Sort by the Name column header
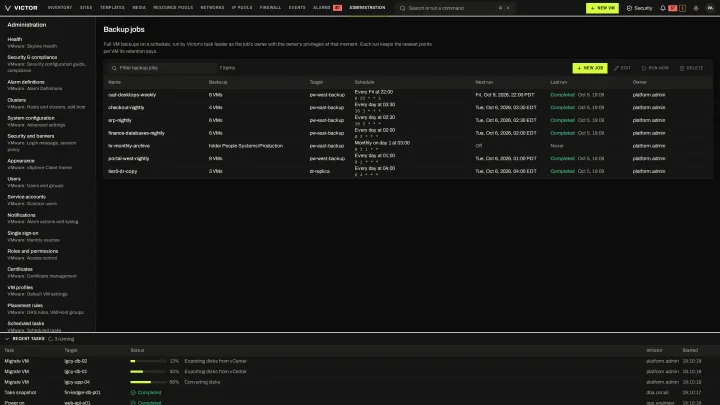 click(114, 82)
